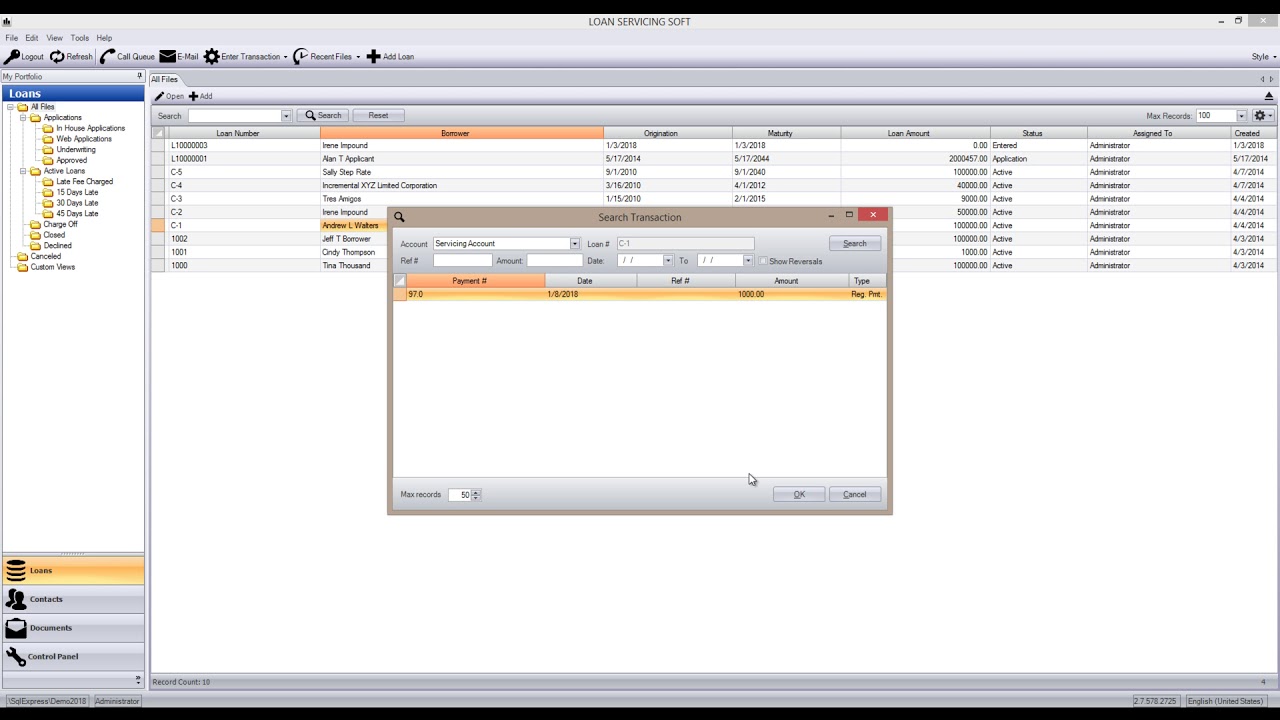Image resolution: width=1280 pixels, height=720 pixels.
Task: Click the Control Panel wrench icon
Action: coord(16,657)
